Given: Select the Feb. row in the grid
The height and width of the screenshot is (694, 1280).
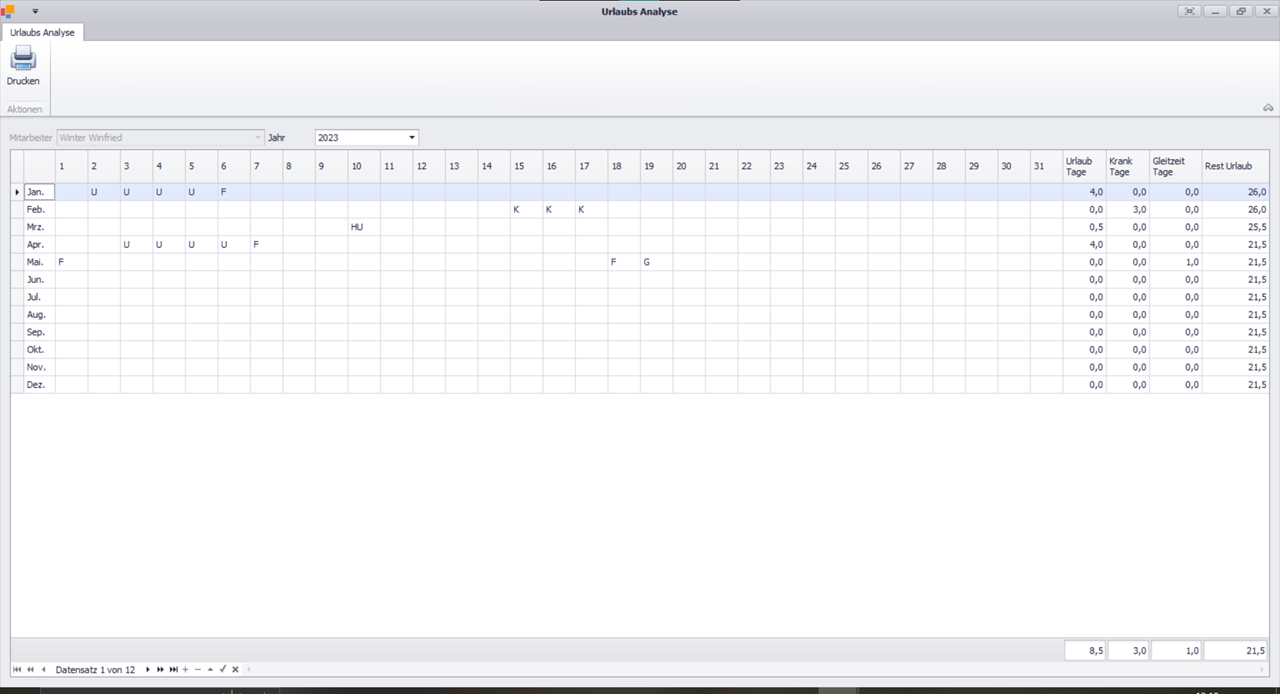Looking at the screenshot, I should pyautogui.click(x=36, y=209).
